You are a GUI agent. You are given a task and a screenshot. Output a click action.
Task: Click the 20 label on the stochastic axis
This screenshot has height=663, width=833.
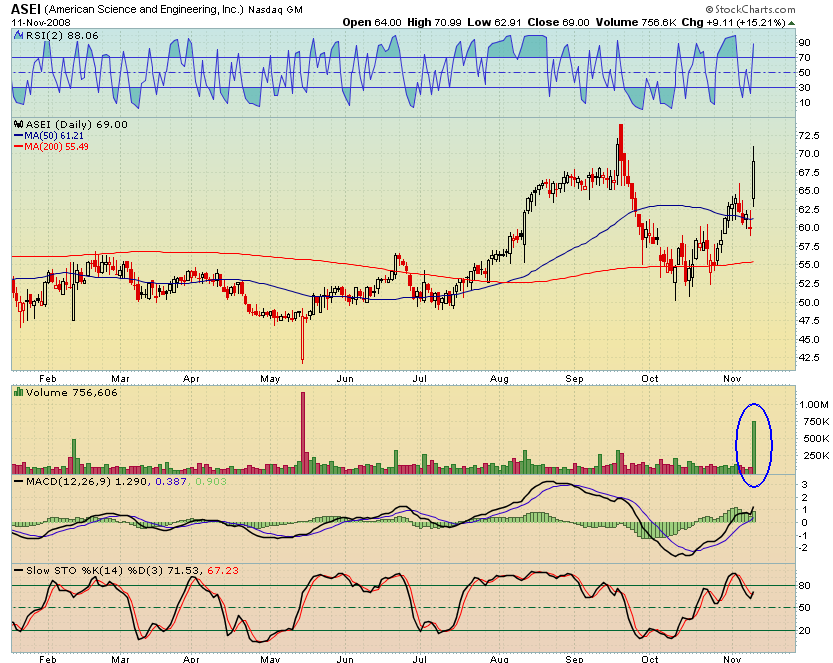[805, 631]
